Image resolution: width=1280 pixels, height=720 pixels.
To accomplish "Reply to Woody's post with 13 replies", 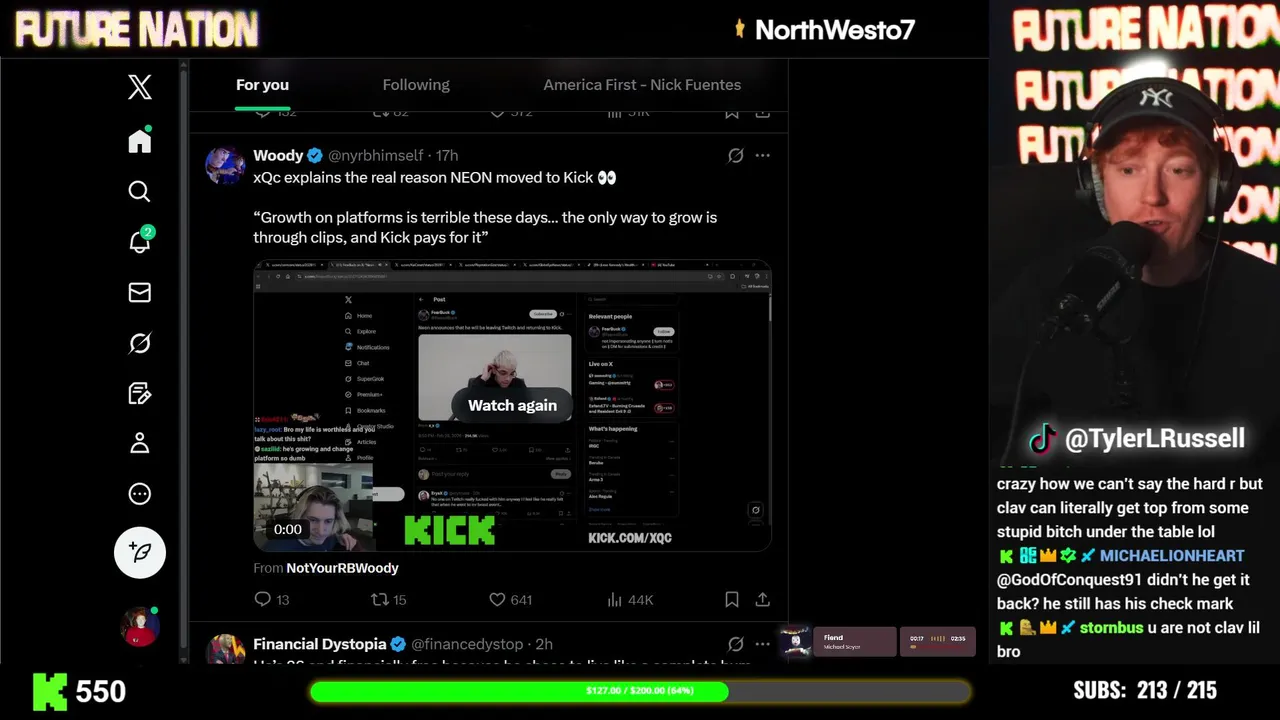I will tap(272, 599).
